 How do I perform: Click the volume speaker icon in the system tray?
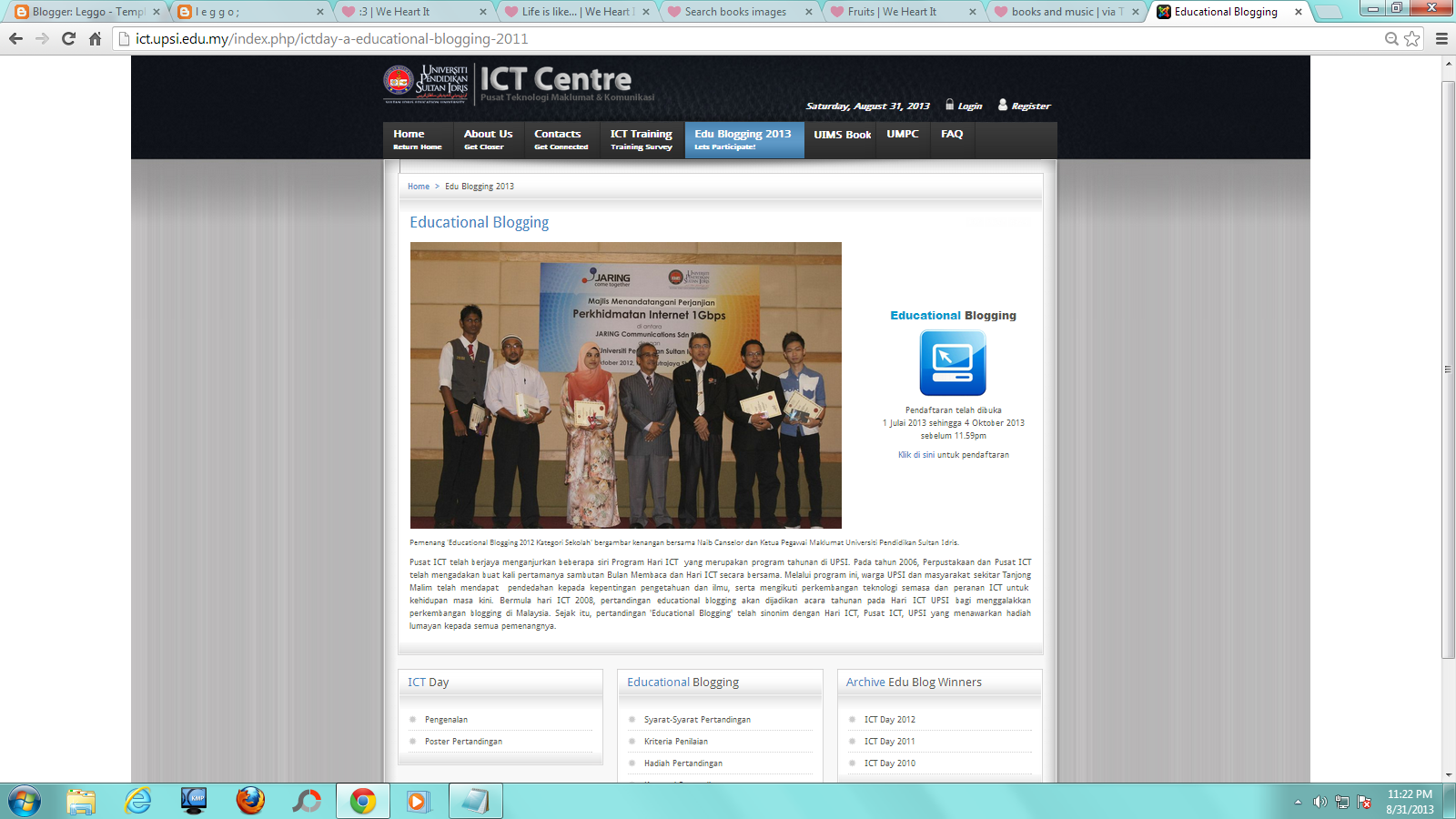coord(1319,802)
